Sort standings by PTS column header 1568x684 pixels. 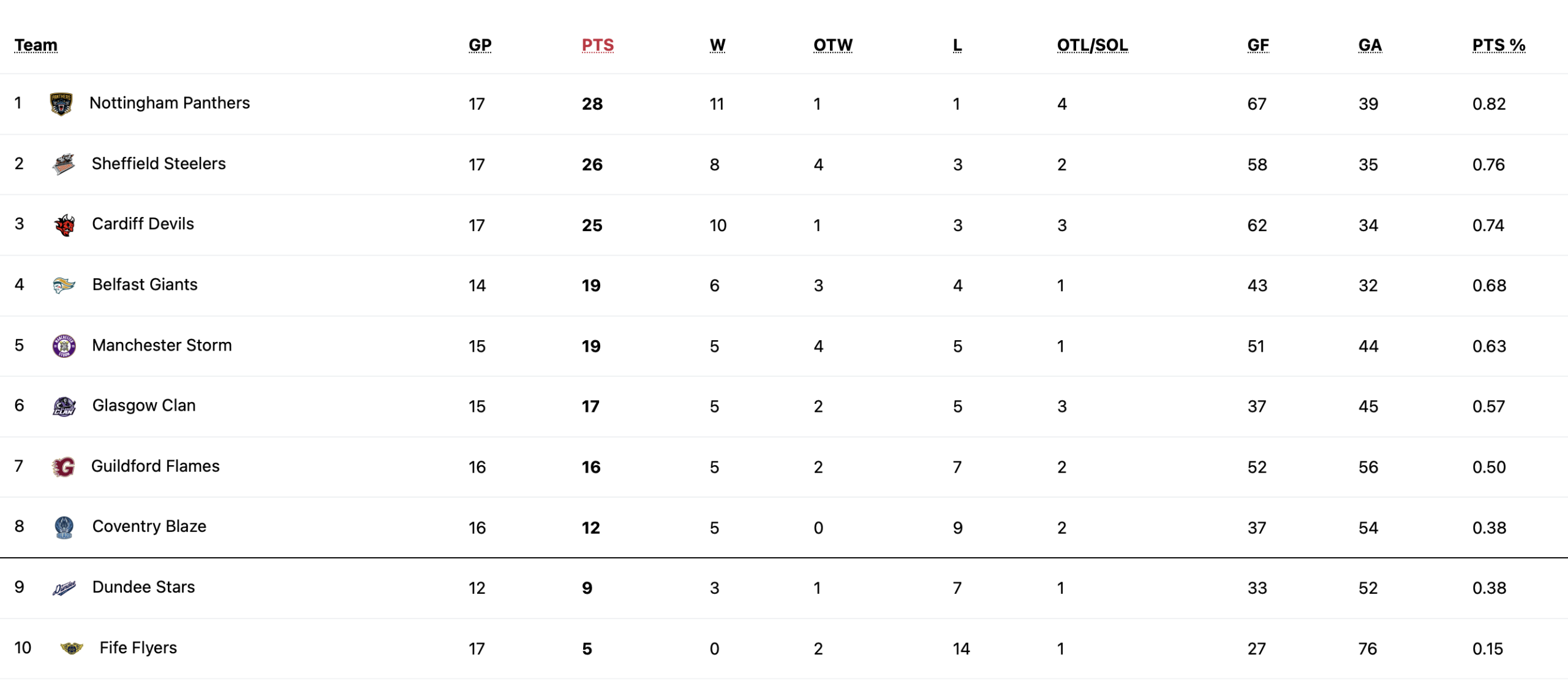pyautogui.click(x=597, y=45)
